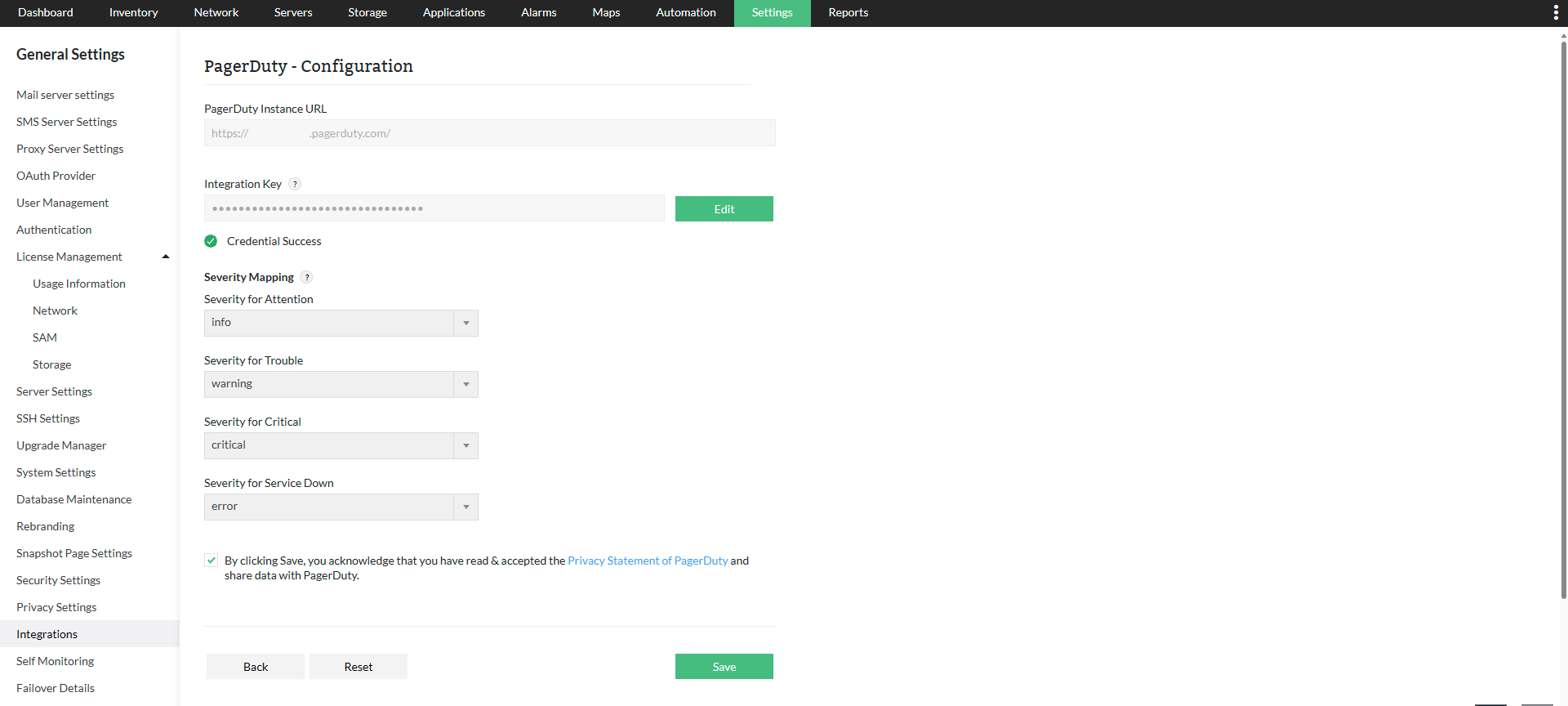Open Usage Information under License Management
1568x706 pixels.
[x=79, y=284]
